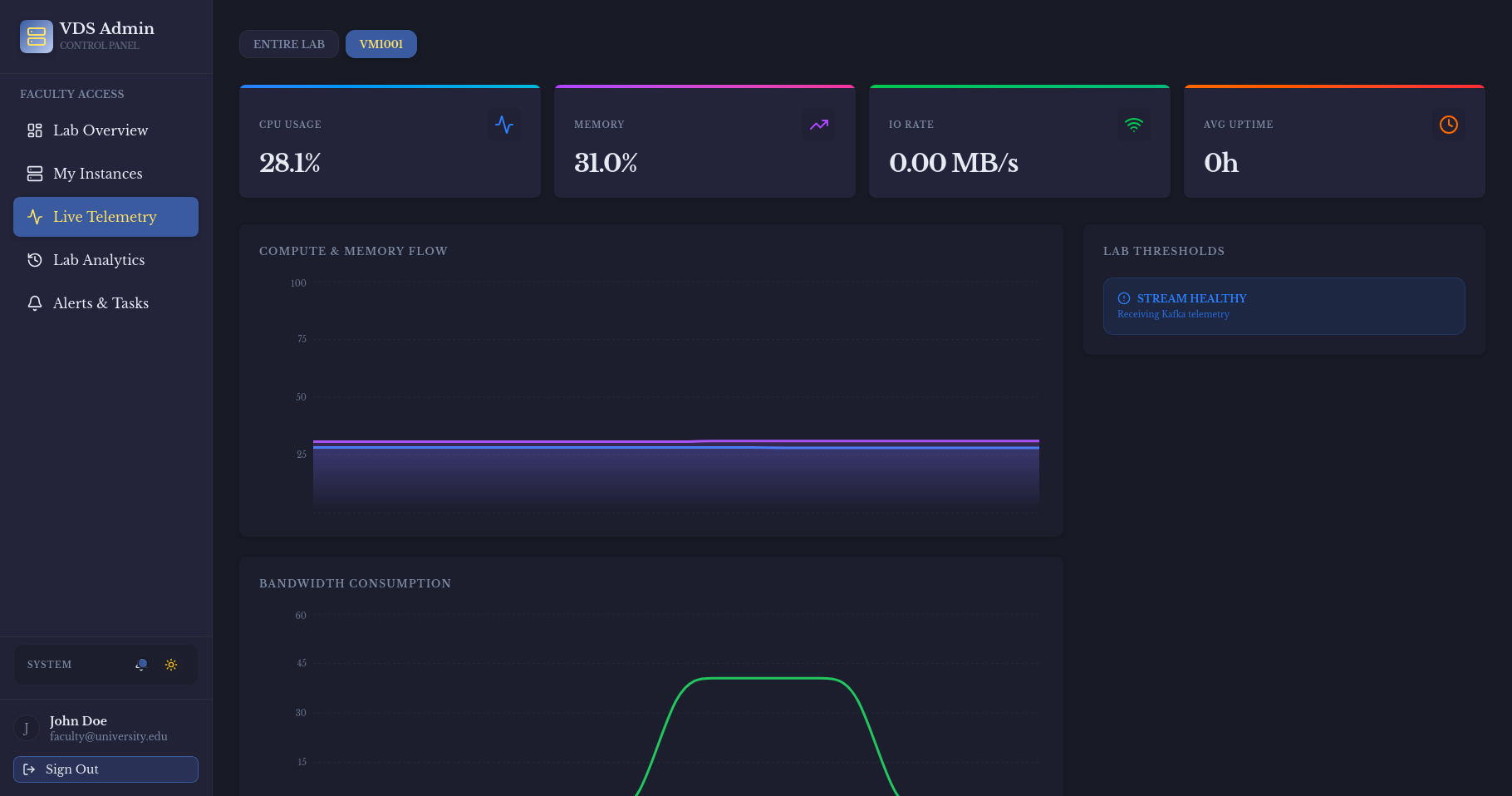Click the STREAM HEALTHY status banner
Viewport: 1512px width, 796px height.
[1284, 306]
